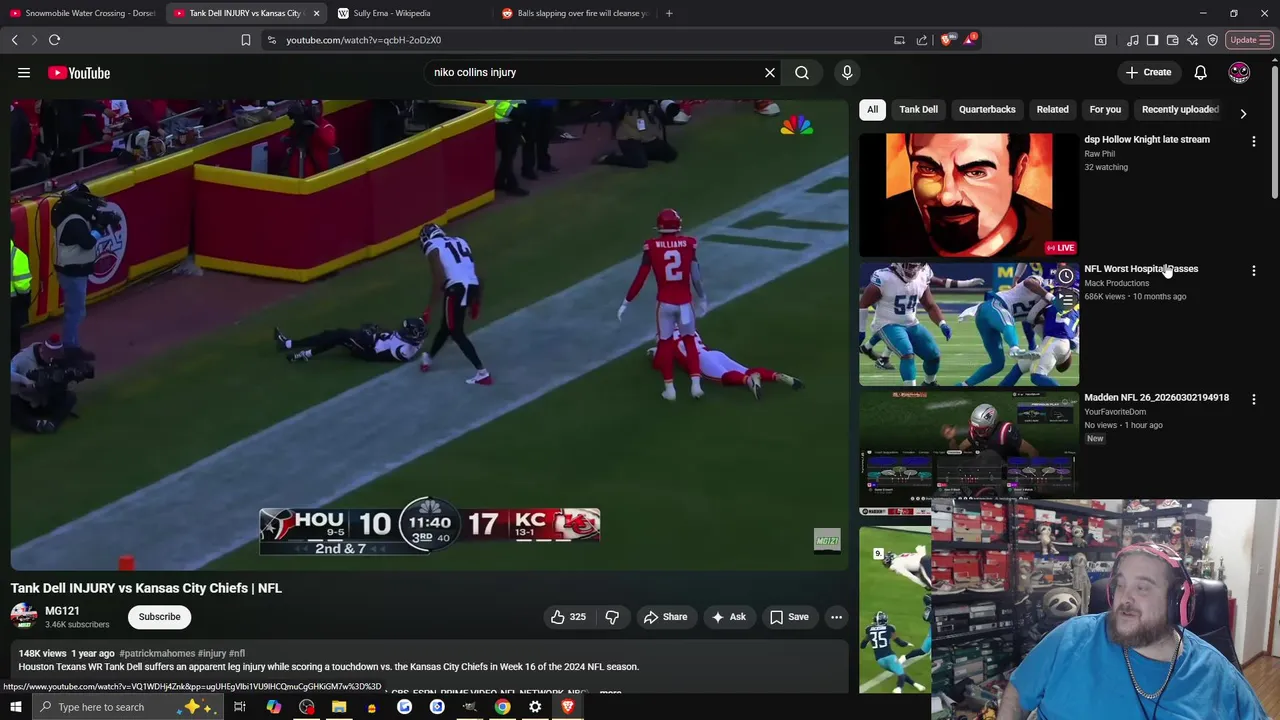Show more filter chips with right arrow
This screenshot has width=1280, height=720.
(1243, 113)
